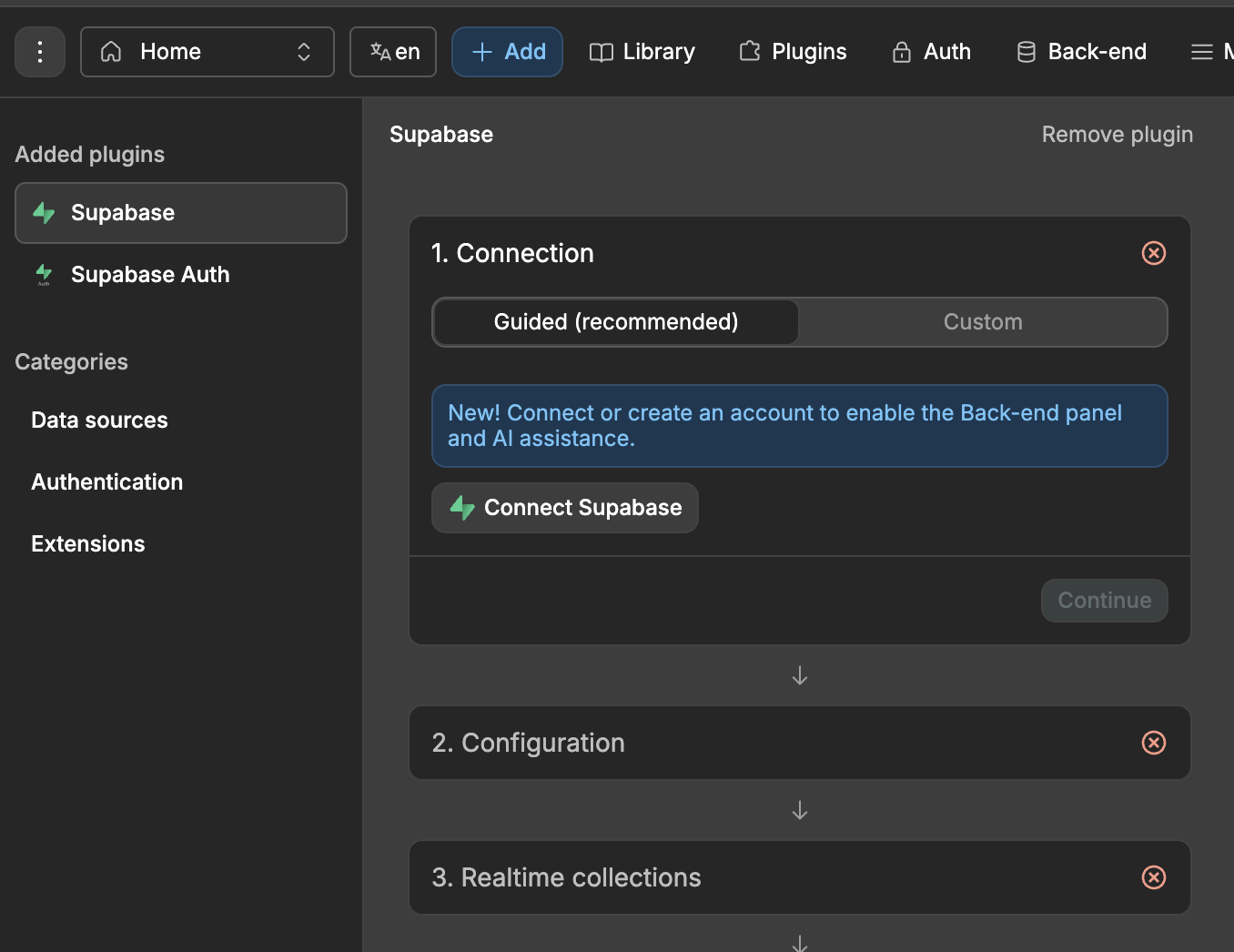The image size is (1234, 952).
Task: Open the Home page selector dropdown
Action: tap(207, 52)
